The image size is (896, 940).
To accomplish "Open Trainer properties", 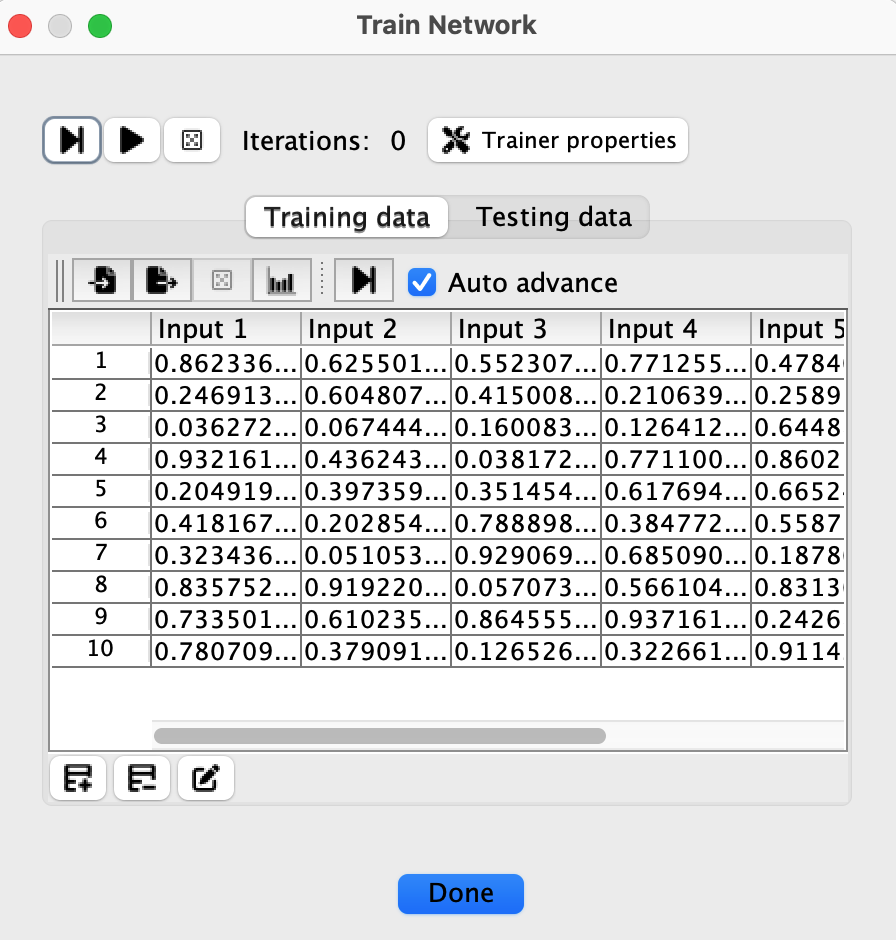I will 558,141.
